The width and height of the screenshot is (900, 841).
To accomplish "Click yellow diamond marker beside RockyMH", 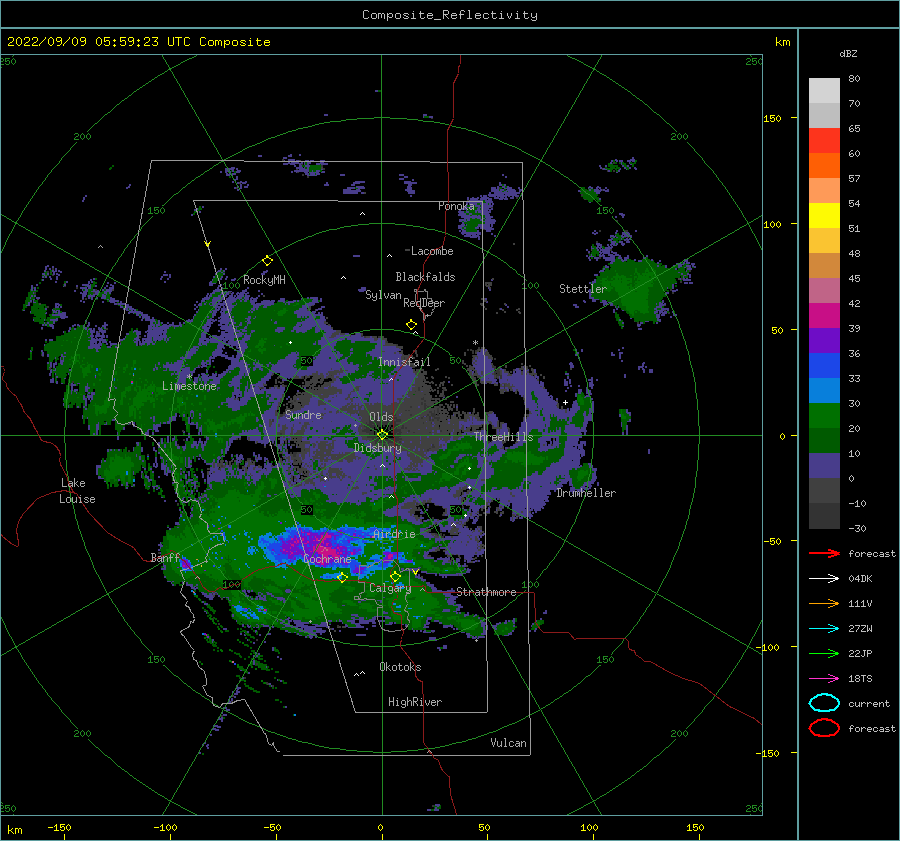I will (267, 261).
